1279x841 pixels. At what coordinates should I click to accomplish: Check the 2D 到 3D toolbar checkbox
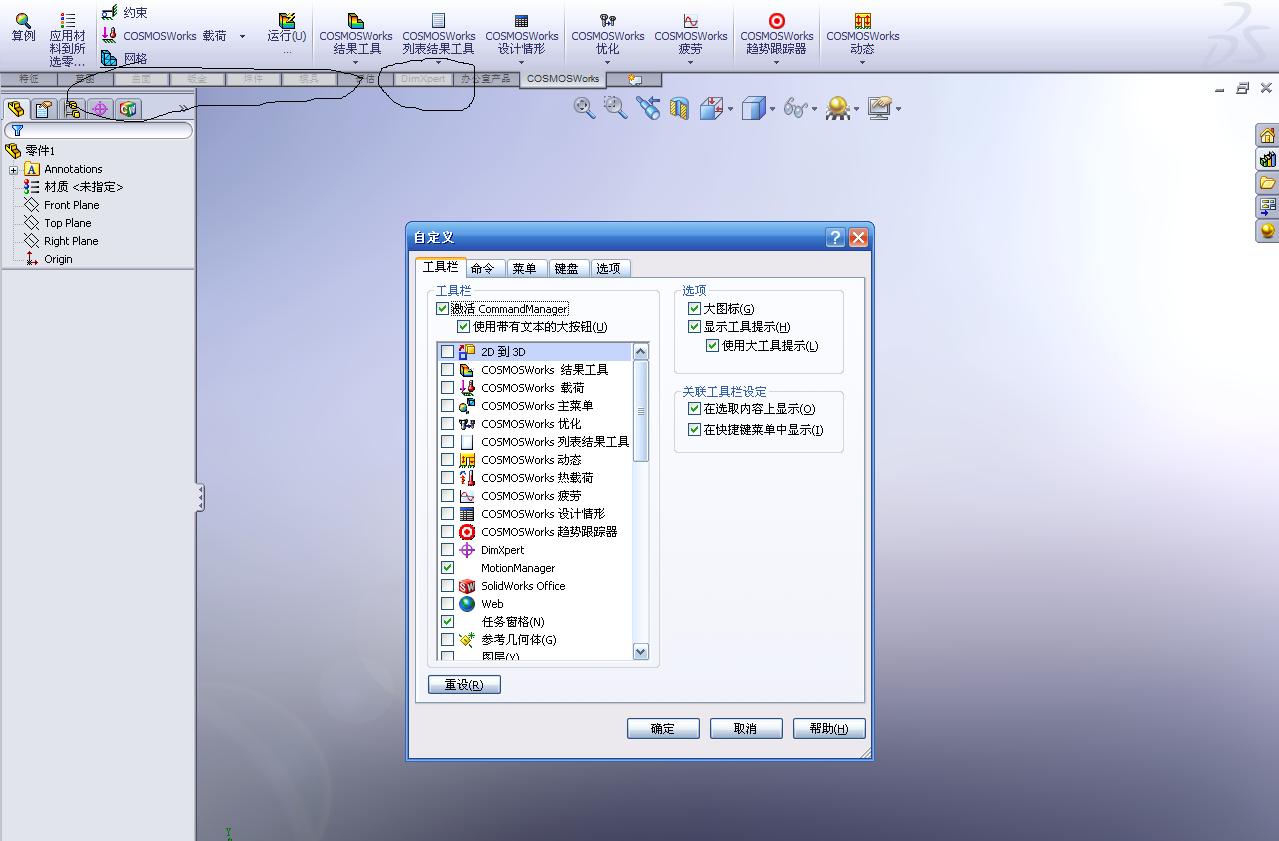point(448,352)
